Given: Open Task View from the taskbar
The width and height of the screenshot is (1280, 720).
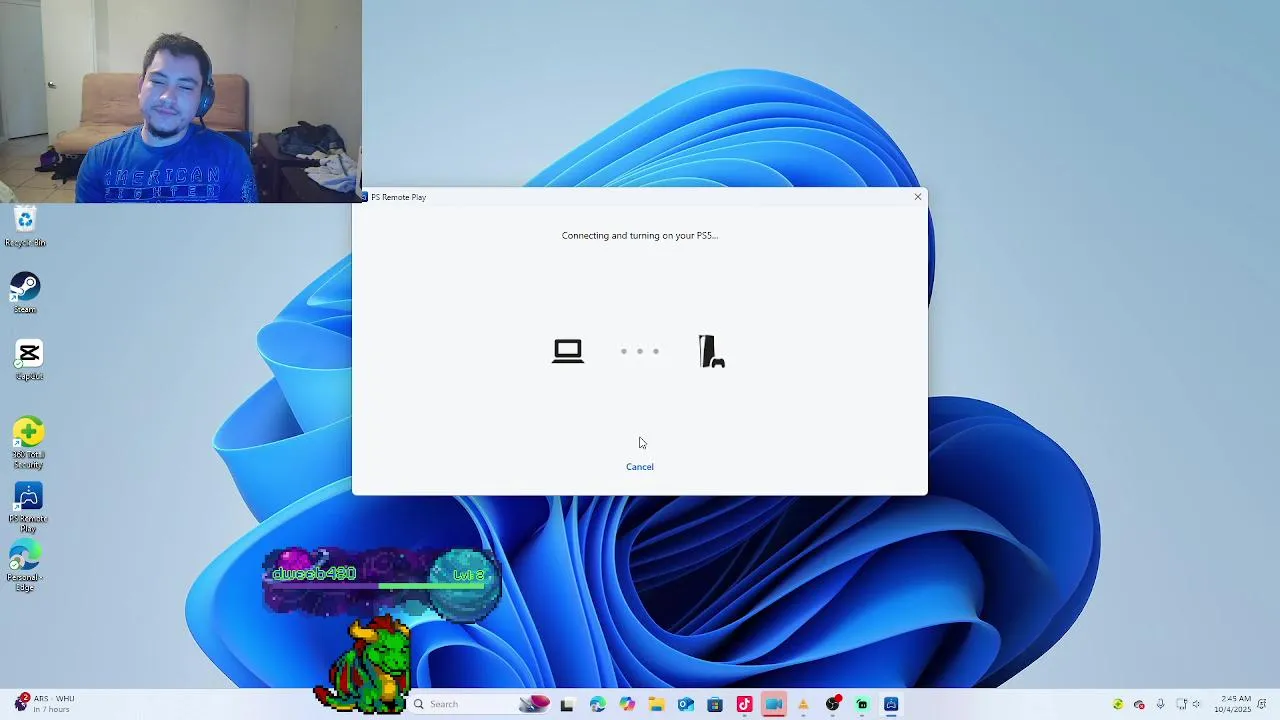Looking at the screenshot, I should pos(567,704).
